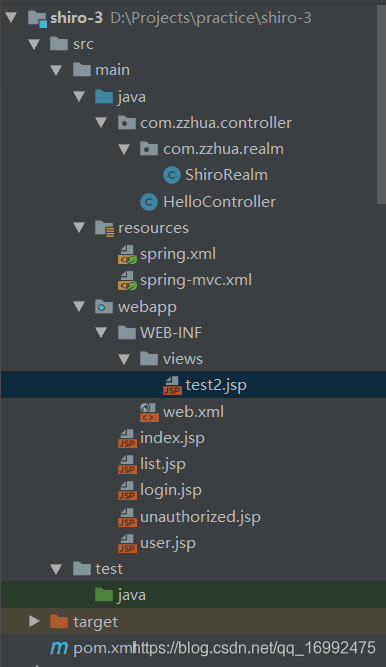This screenshot has width=386, height=667.
Task: Collapse the com.zzhua.controller package arrow
Action: tap(101, 123)
